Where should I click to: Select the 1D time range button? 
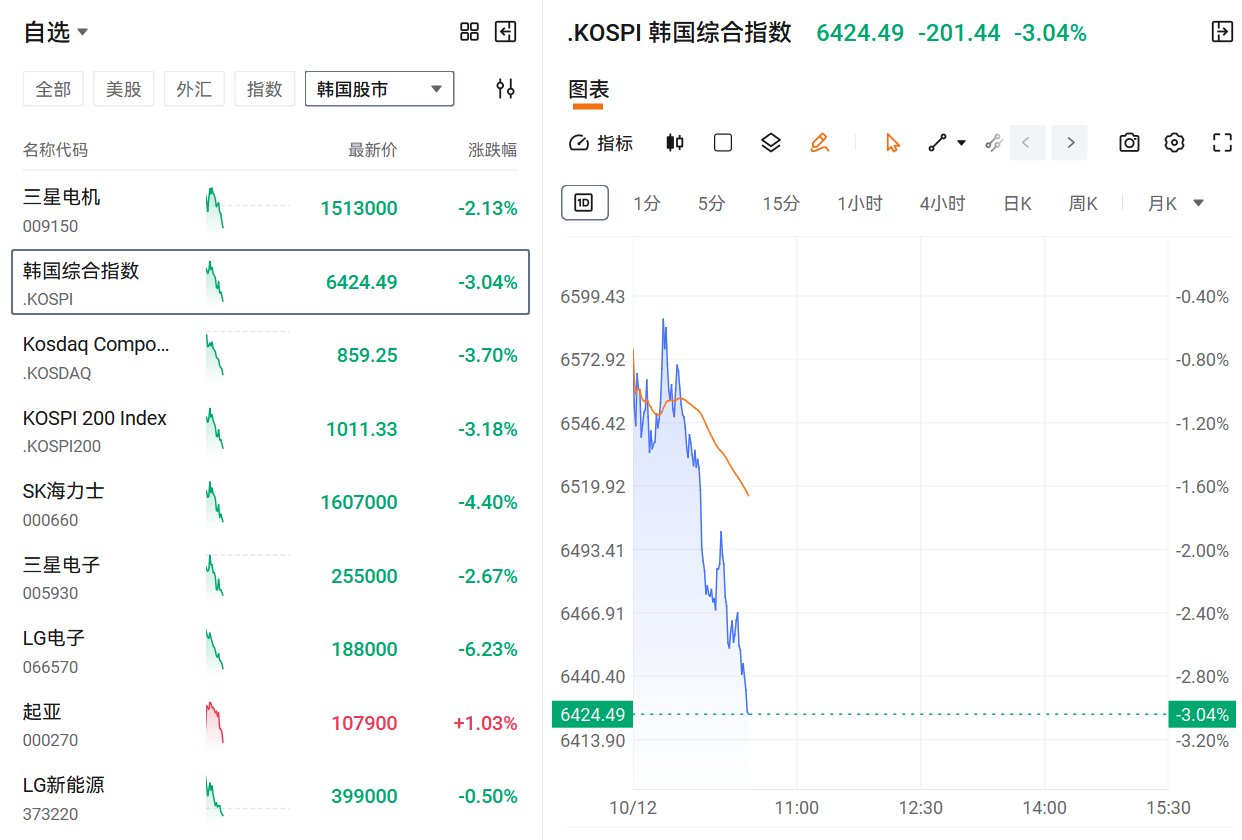pyautogui.click(x=584, y=203)
